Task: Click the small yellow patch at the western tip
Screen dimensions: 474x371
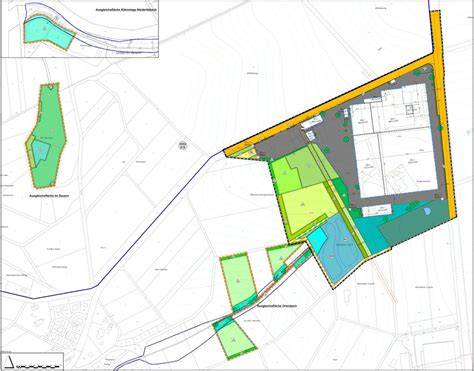Action: [248, 154]
